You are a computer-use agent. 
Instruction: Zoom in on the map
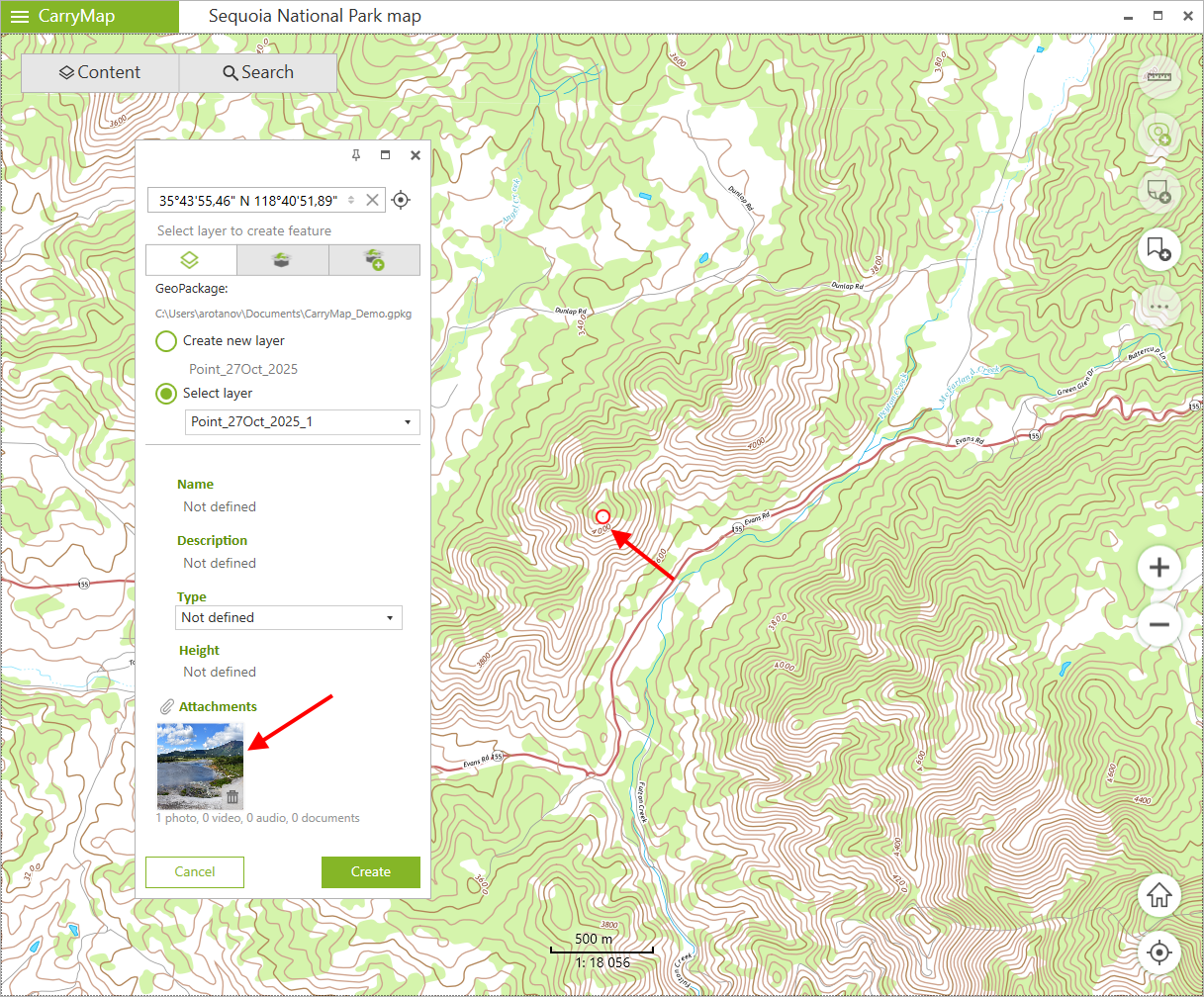click(1158, 567)
